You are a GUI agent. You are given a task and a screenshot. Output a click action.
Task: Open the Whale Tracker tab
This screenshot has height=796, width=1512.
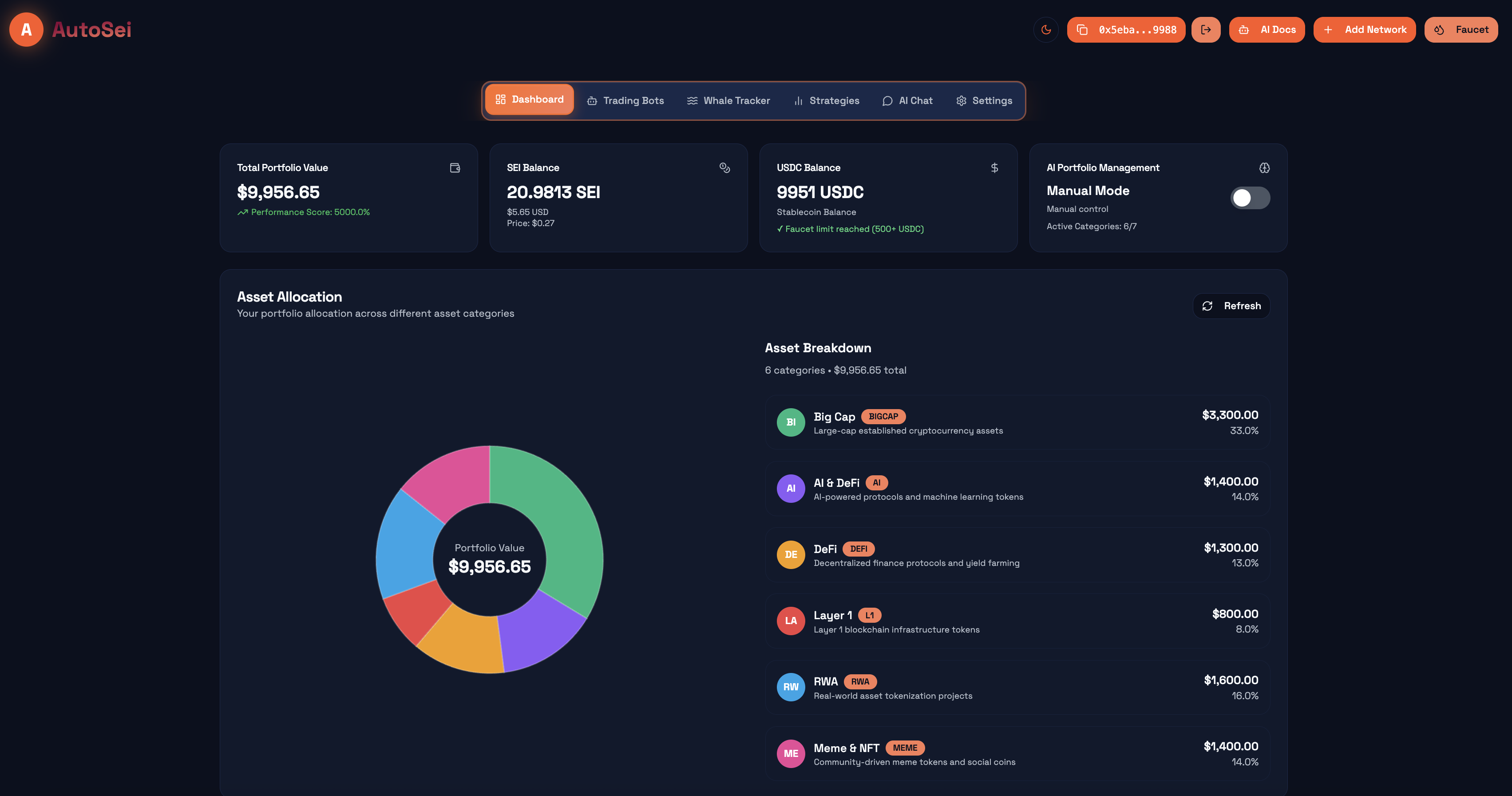tap(728, 100)
